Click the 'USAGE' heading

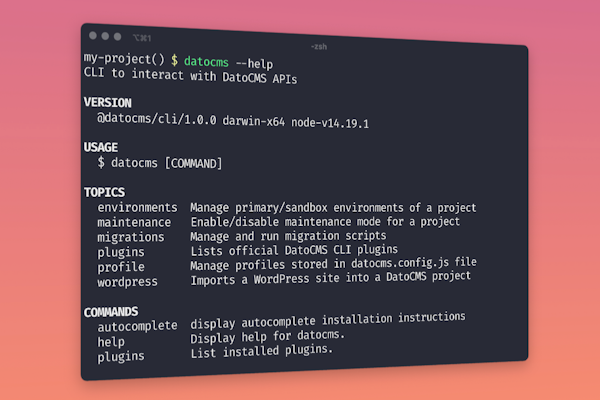click(101, 147)
